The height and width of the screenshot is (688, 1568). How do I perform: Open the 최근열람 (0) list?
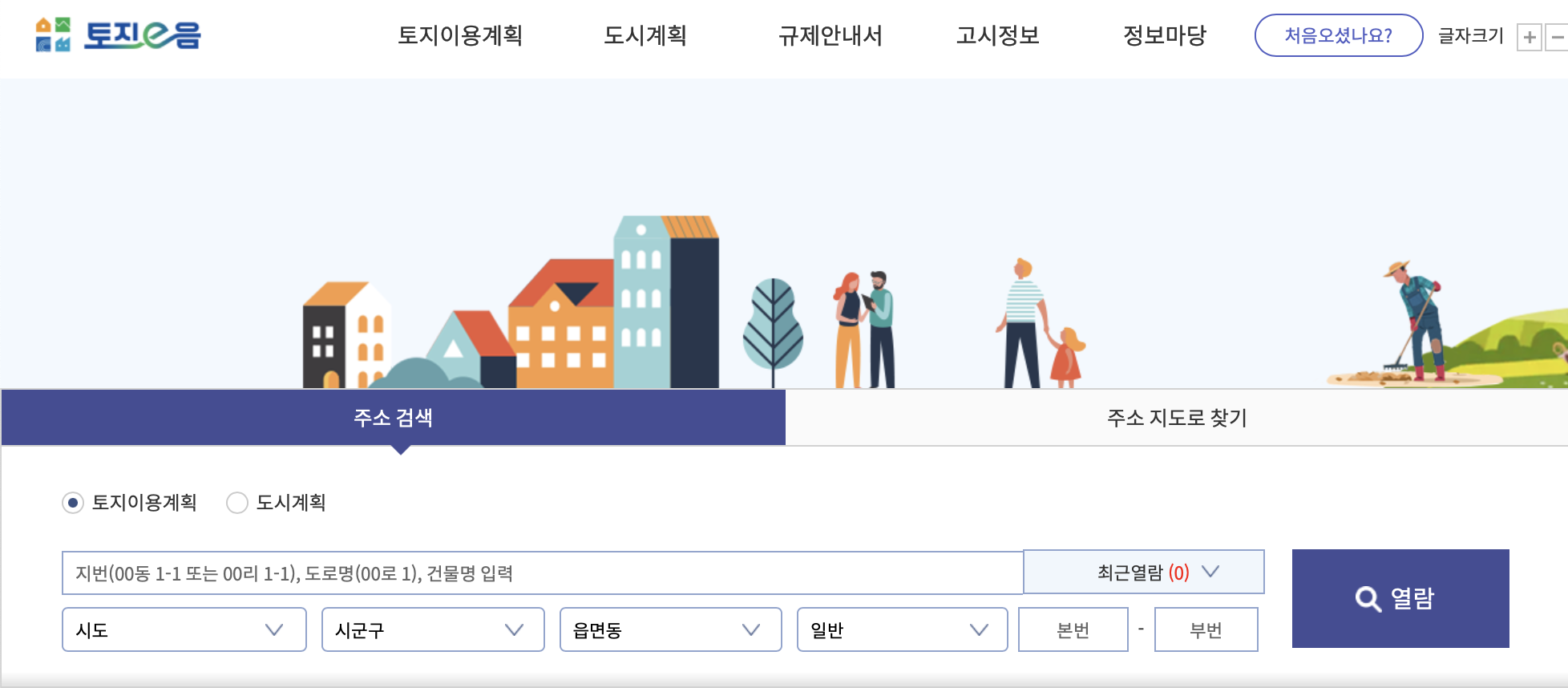pyautogui.click(x=1144, y=572)
